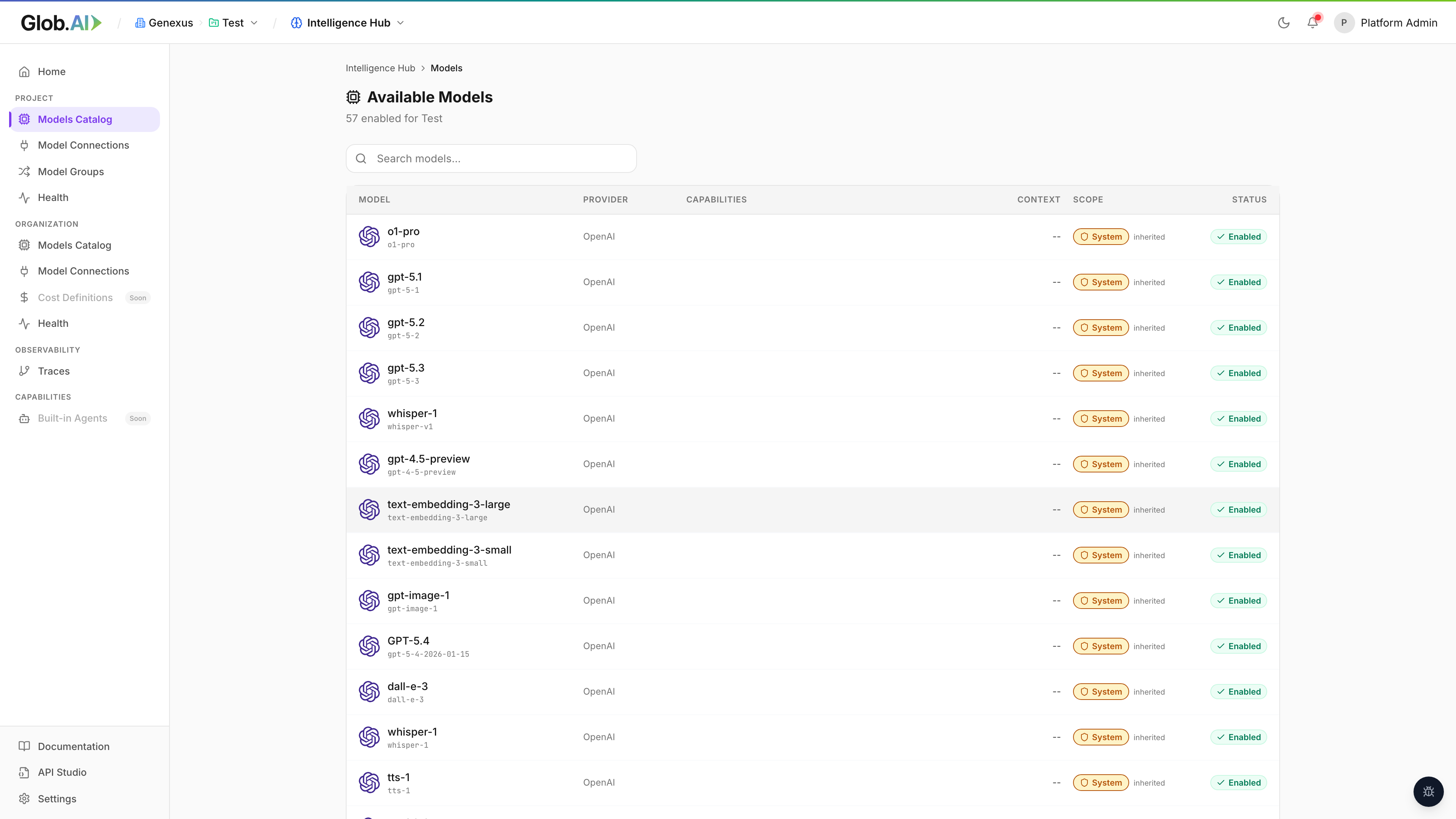Click Enabled status for o1-pro

1238,237
